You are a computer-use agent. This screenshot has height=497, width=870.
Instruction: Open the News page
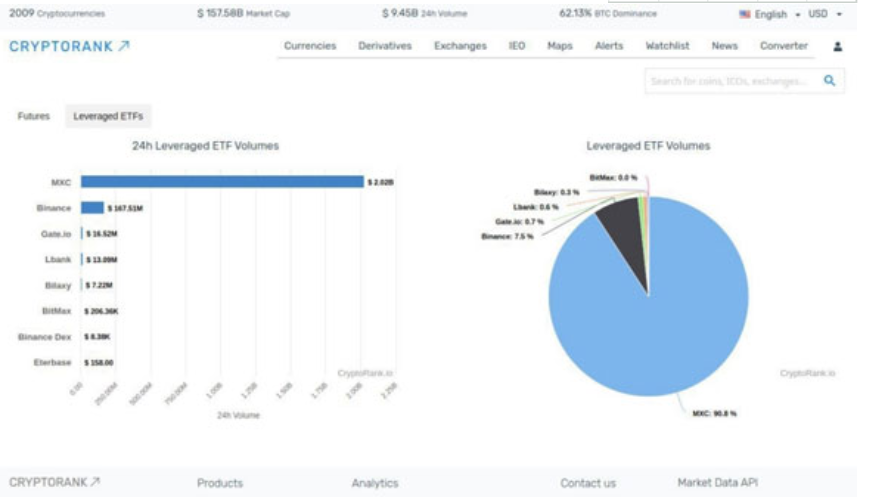click(x=725, y=45)
